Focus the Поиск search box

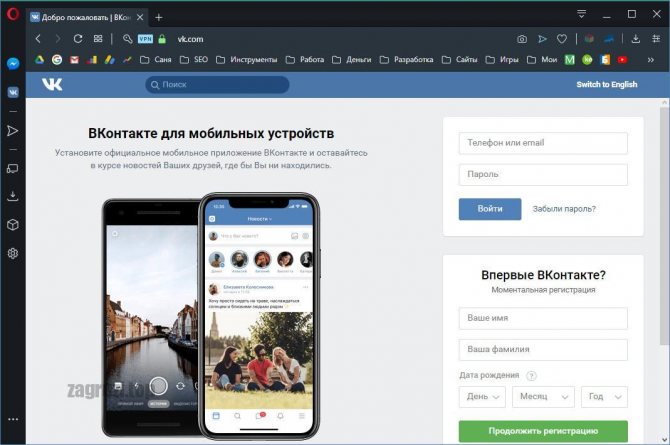[217, 85]
